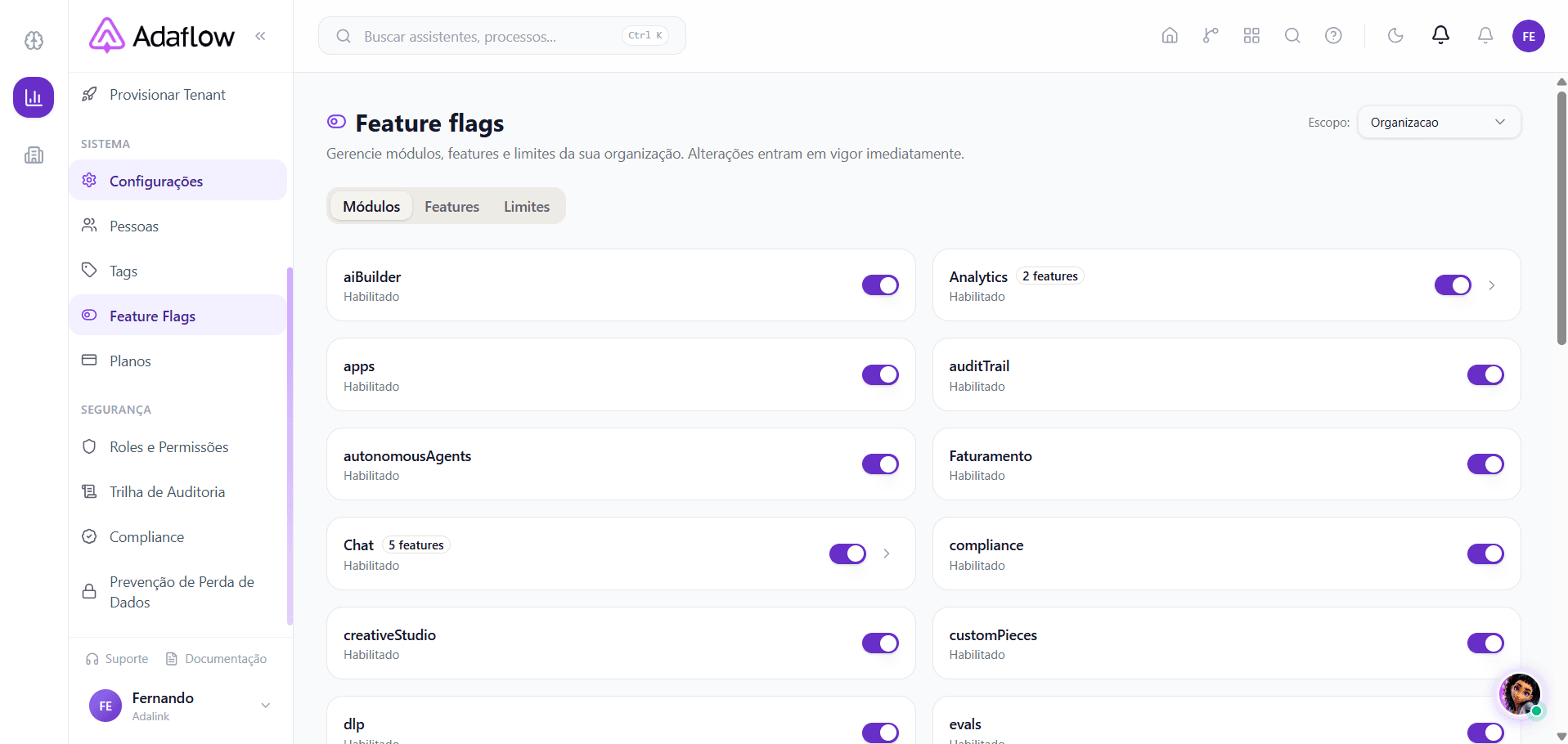This screenshot has height=744, width=1568.
Task: Open the assistant avatar bubble
Action: (1520, 694)
